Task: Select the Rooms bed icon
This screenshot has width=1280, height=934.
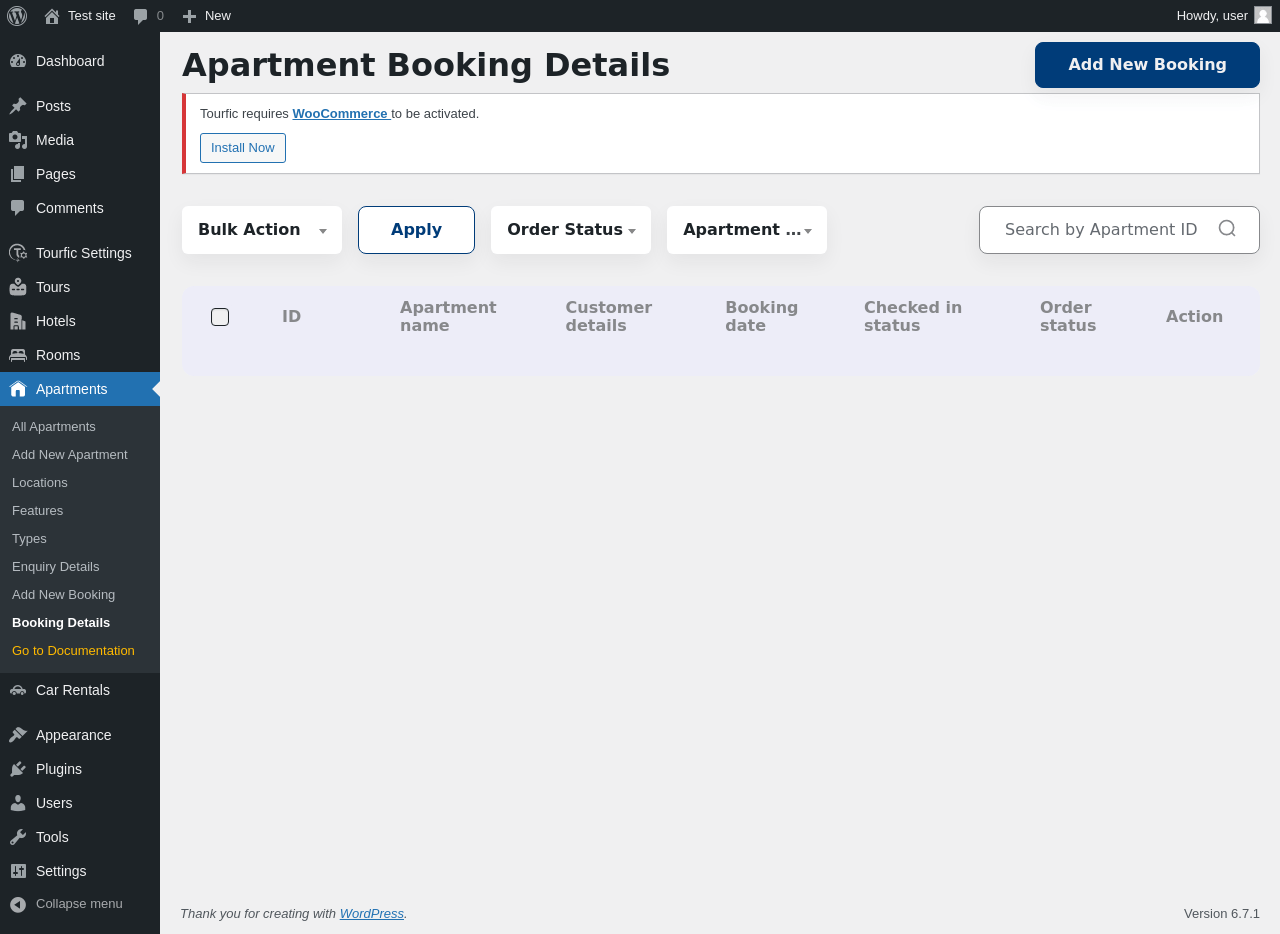Action: (18, 355)
